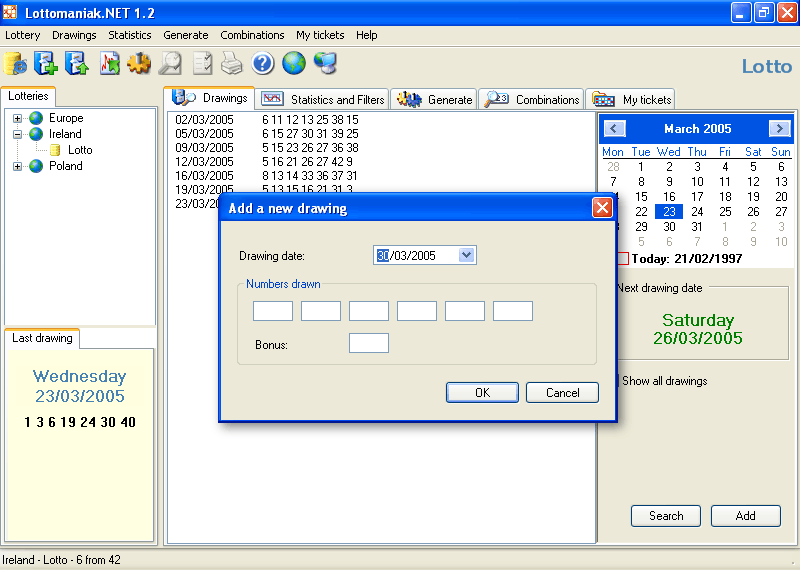The width and height of the screenshot is (800, 570).
Task: Open the Generate menu
Action: pos(186,35)
